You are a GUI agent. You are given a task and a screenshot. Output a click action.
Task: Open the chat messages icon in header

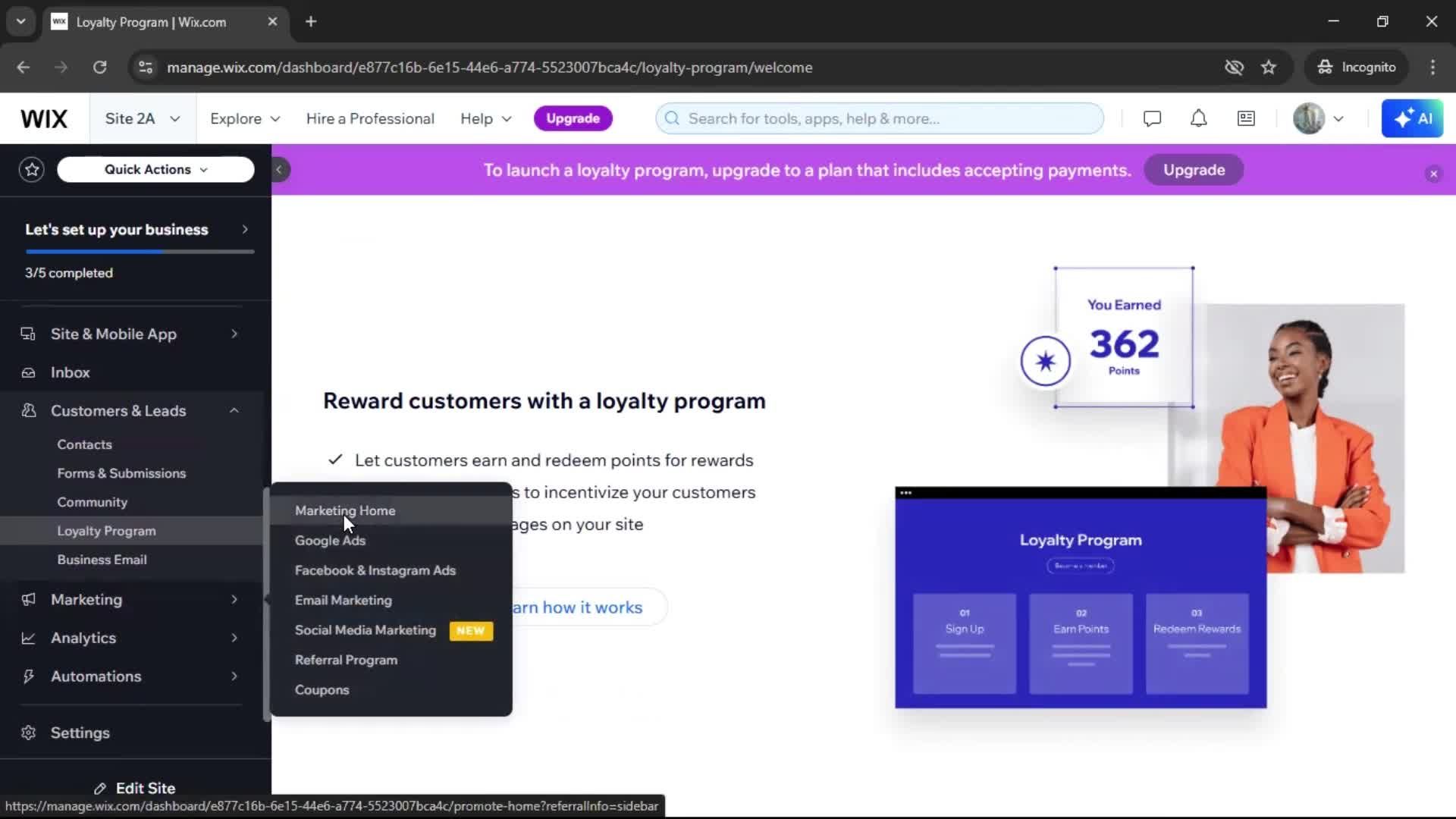tap(1152, 119)
